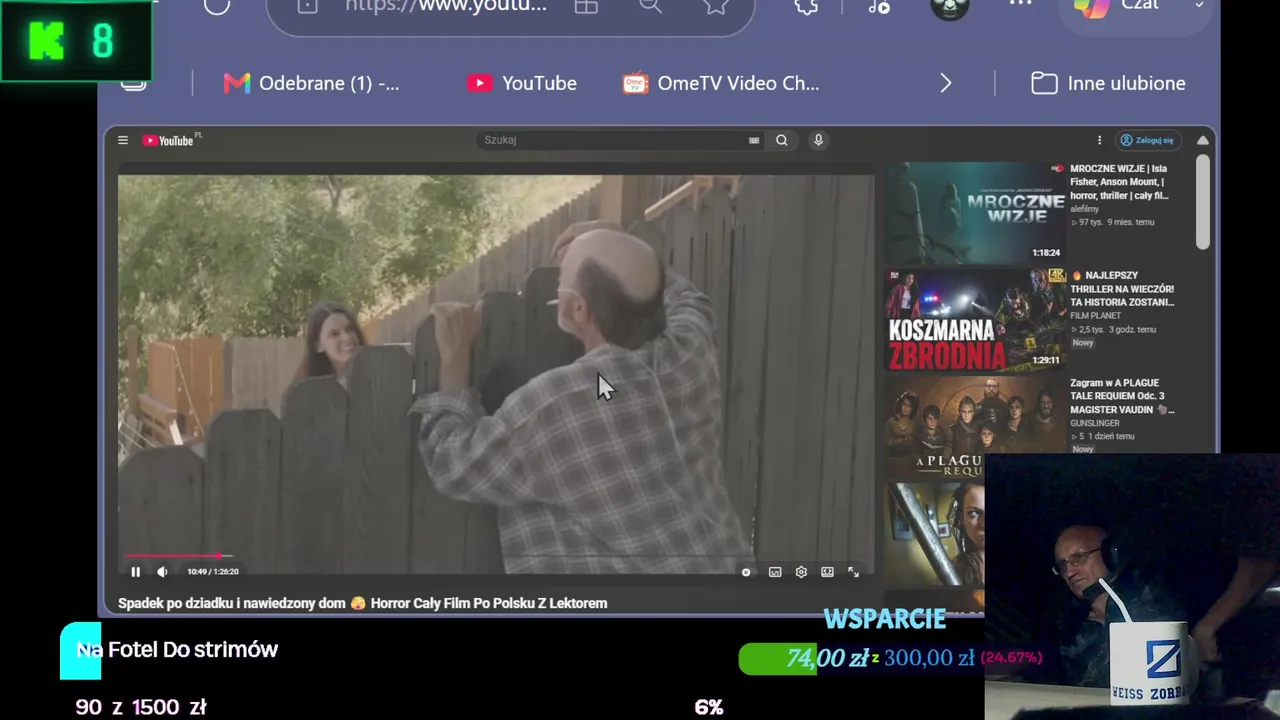Click the page vertical scrollbar thumb
The image size is (1280, 720).
(x=1203, y=200)
